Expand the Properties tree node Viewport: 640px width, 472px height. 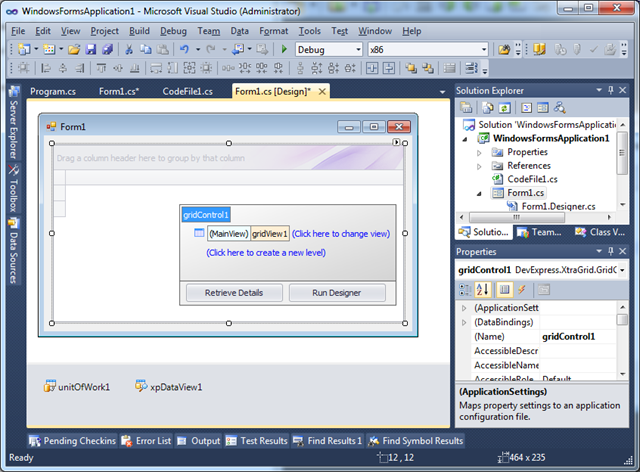click(x=479, y=153)
